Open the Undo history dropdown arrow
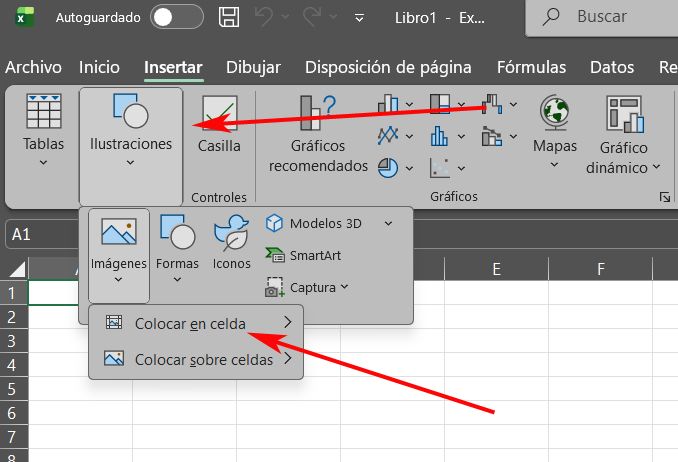 click(x=285, y=17)
